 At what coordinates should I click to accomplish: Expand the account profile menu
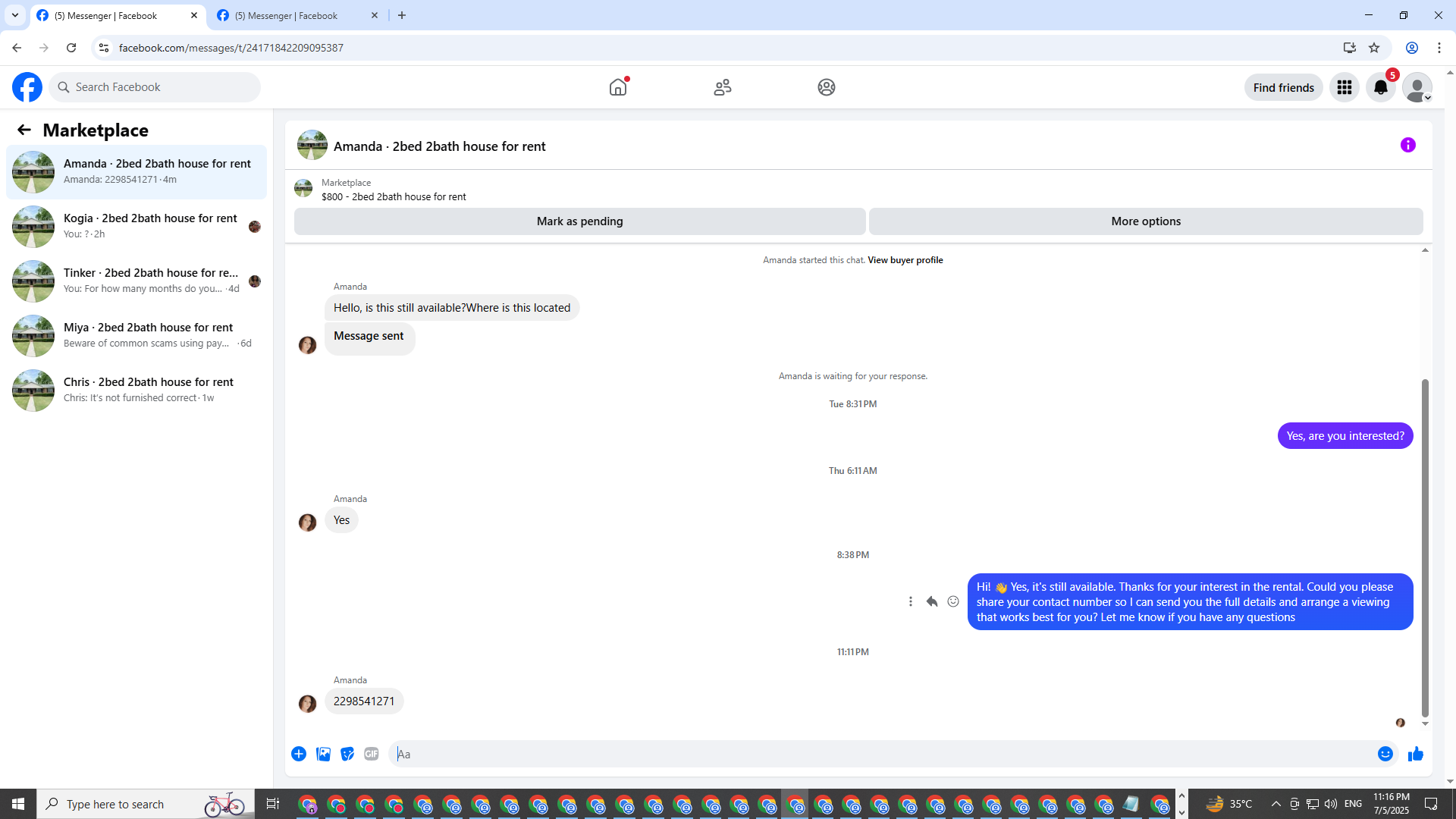click(x=1417, y=87)
